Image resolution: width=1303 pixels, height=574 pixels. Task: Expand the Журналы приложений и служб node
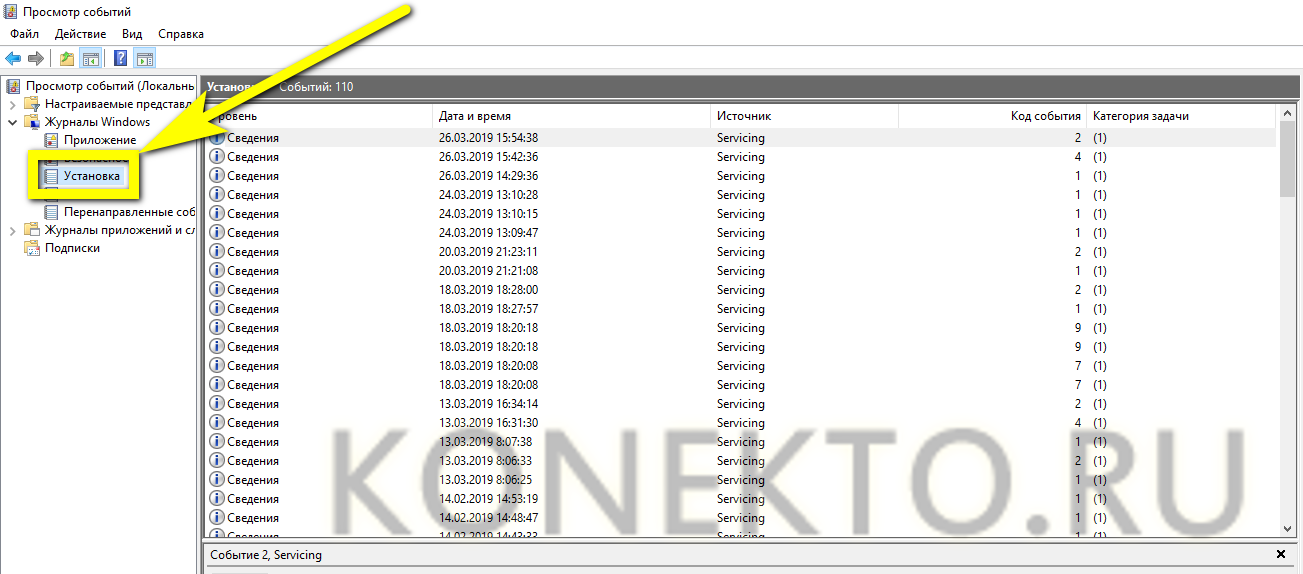[12, 230]
